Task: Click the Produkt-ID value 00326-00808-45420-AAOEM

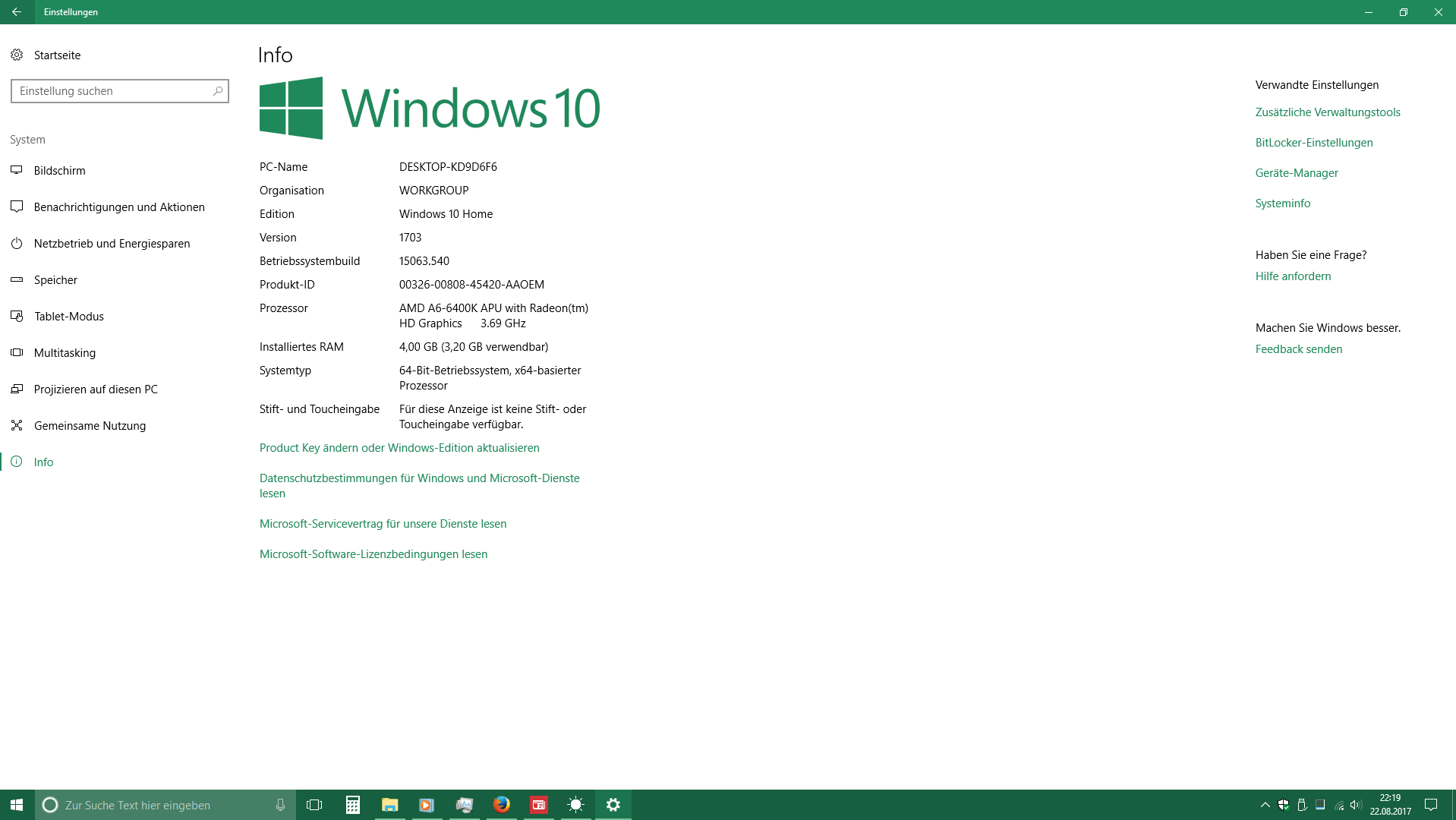Action: click(471, 285)
